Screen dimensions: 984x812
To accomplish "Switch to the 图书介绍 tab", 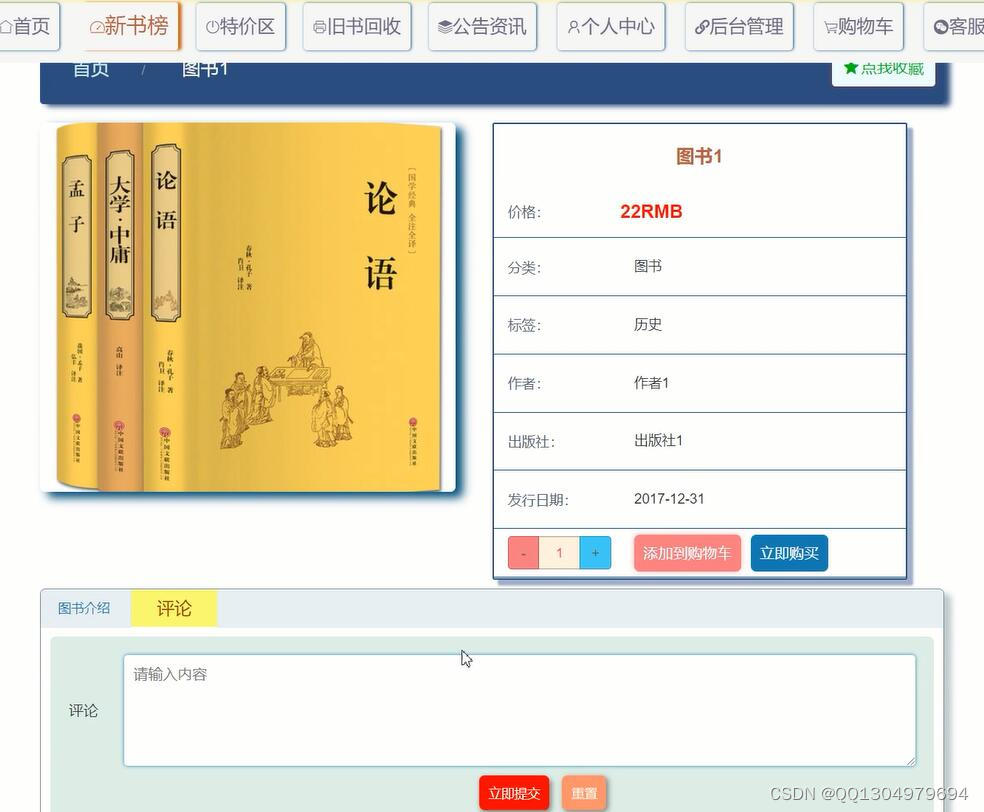I will [84, 608].
